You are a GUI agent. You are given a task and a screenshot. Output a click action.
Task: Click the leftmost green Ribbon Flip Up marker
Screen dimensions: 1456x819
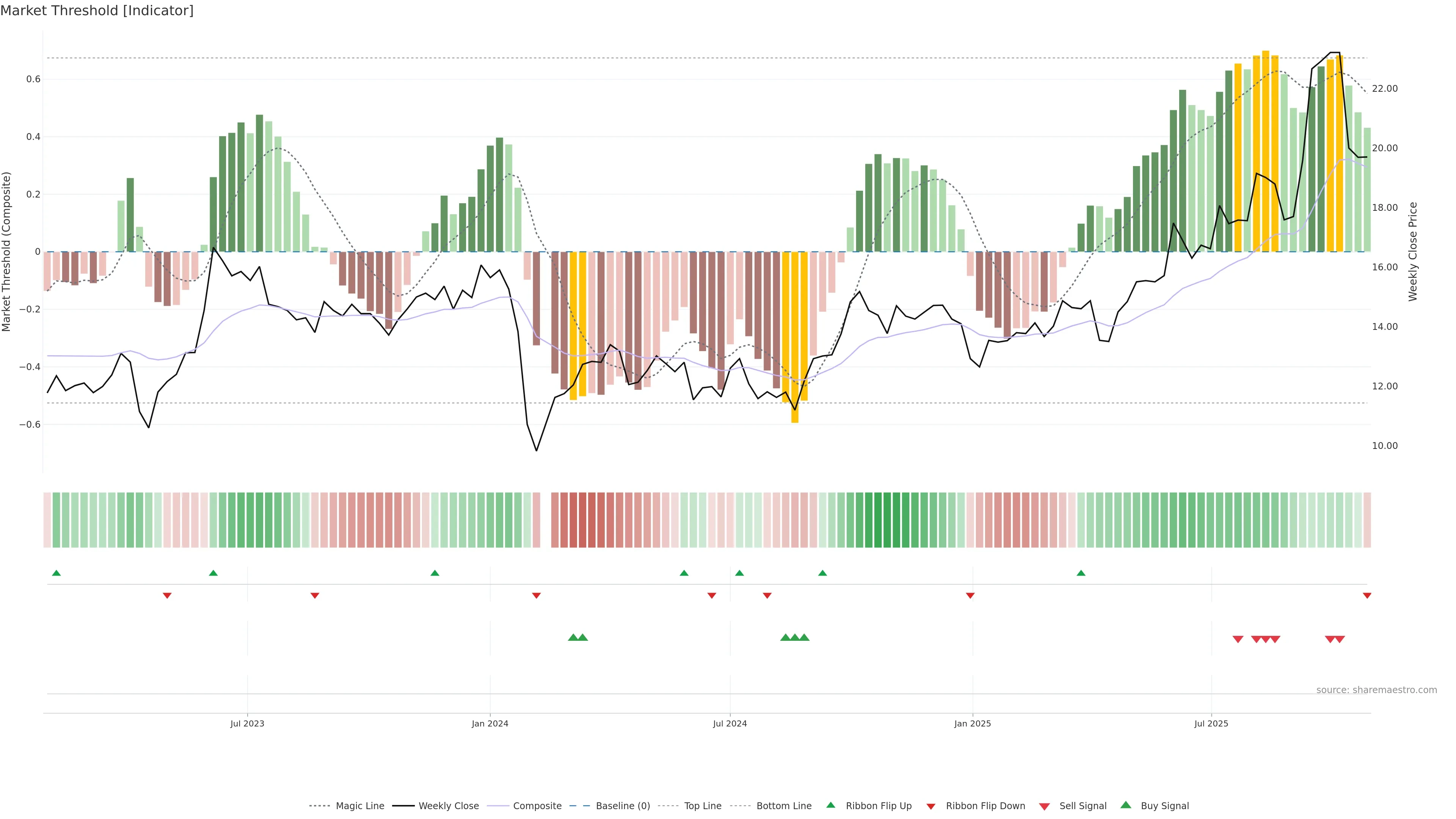tap(56, 573)
